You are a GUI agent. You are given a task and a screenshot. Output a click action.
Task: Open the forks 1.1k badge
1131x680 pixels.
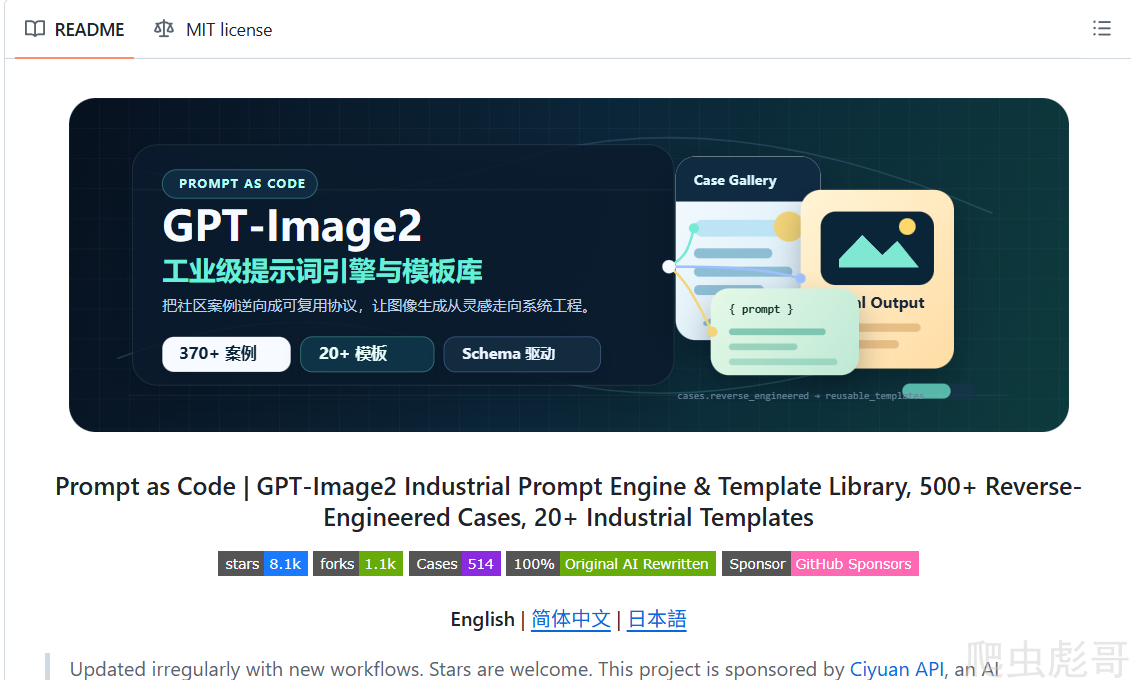point(358,564)
